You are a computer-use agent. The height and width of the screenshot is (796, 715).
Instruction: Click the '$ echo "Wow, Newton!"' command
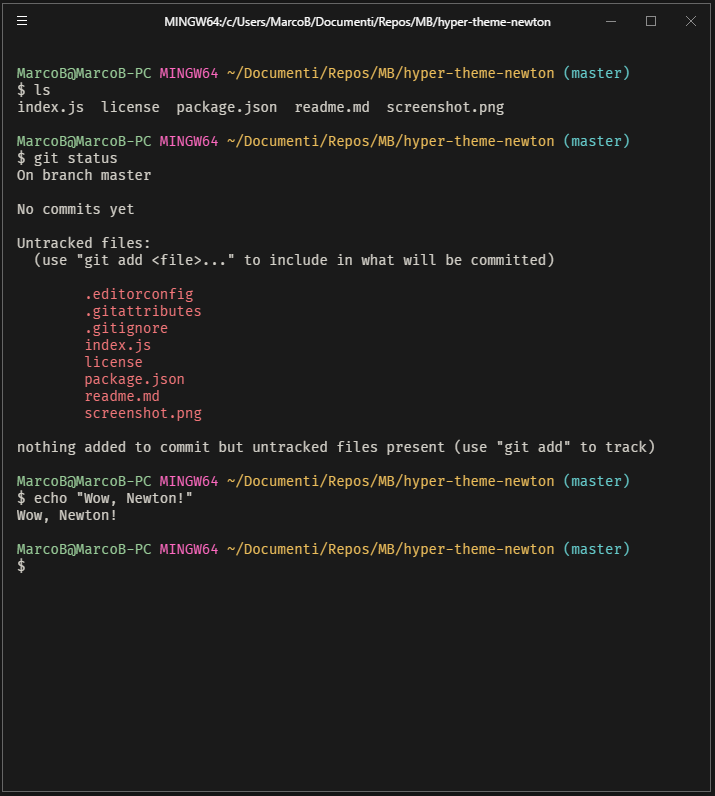pyautogui.click(x=105, y=499)
